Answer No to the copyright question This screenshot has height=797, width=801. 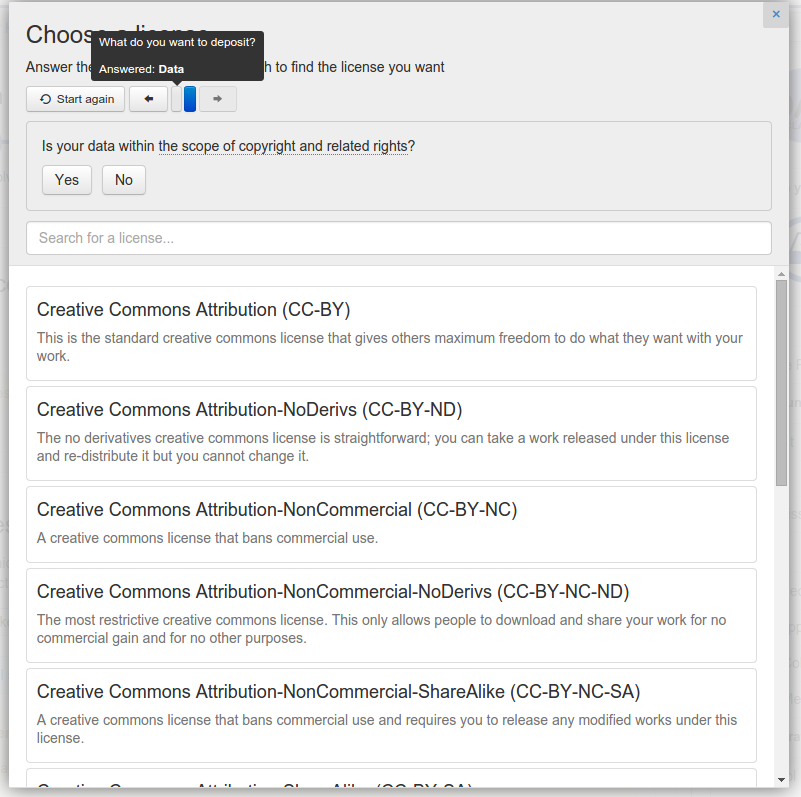pyautogui.click(x=124, y=180)
